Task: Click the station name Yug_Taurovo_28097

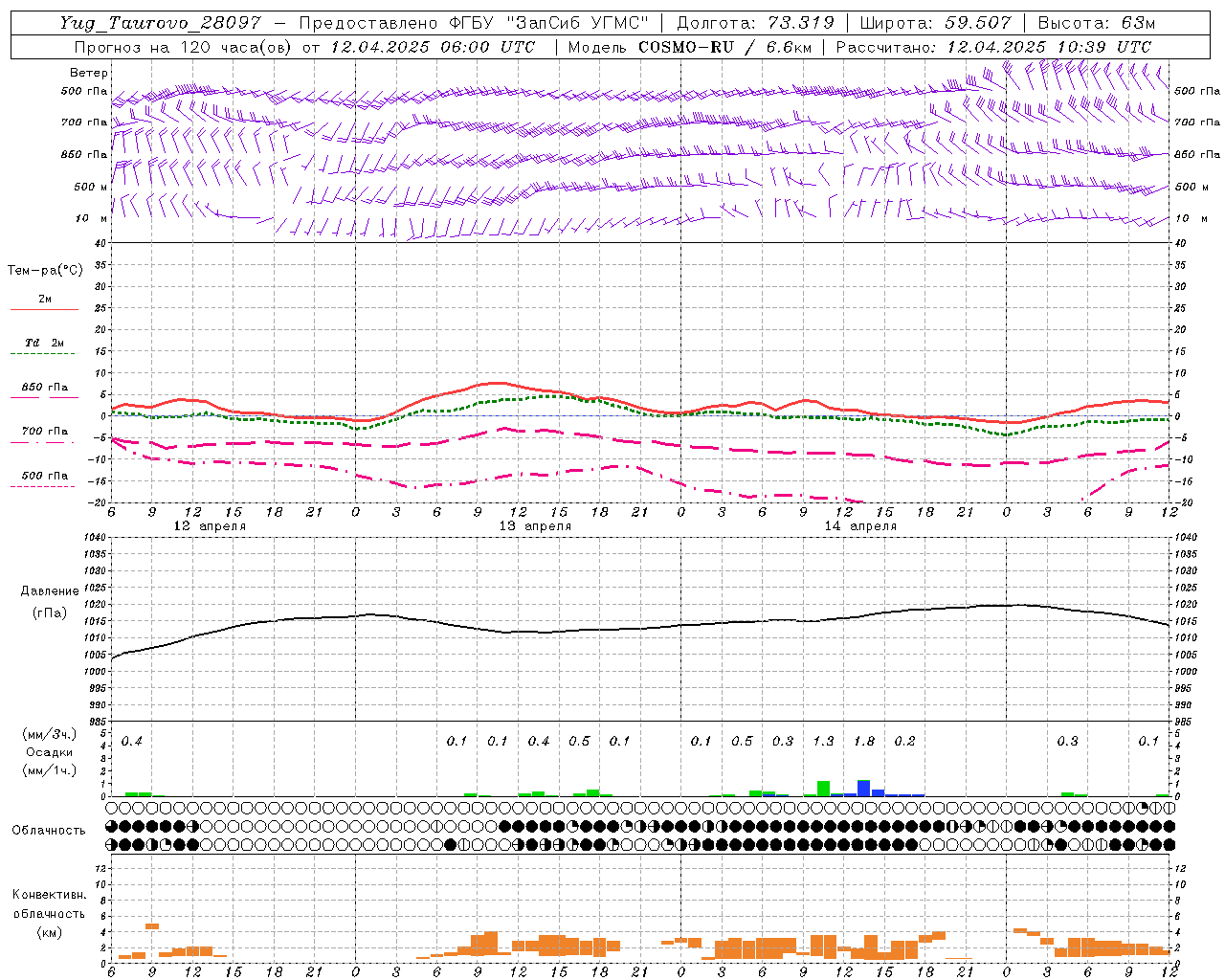Action: 160,23
